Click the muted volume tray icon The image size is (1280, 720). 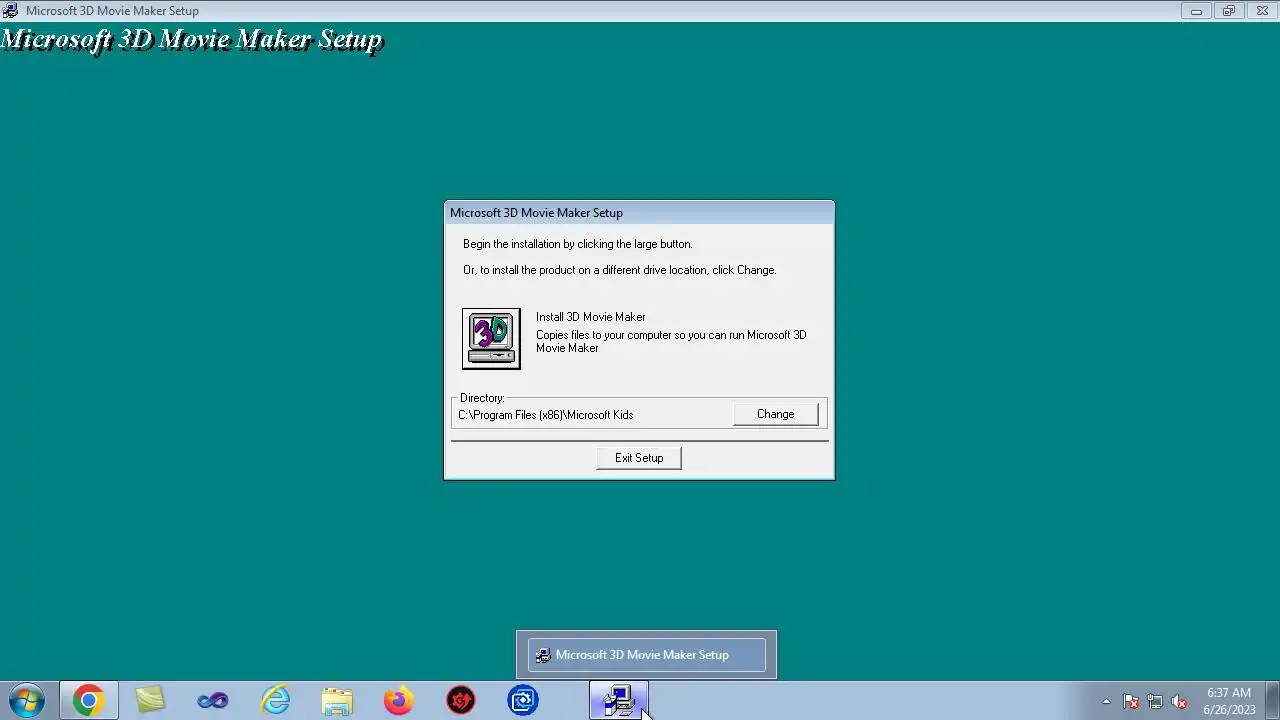click(1179, 701)
